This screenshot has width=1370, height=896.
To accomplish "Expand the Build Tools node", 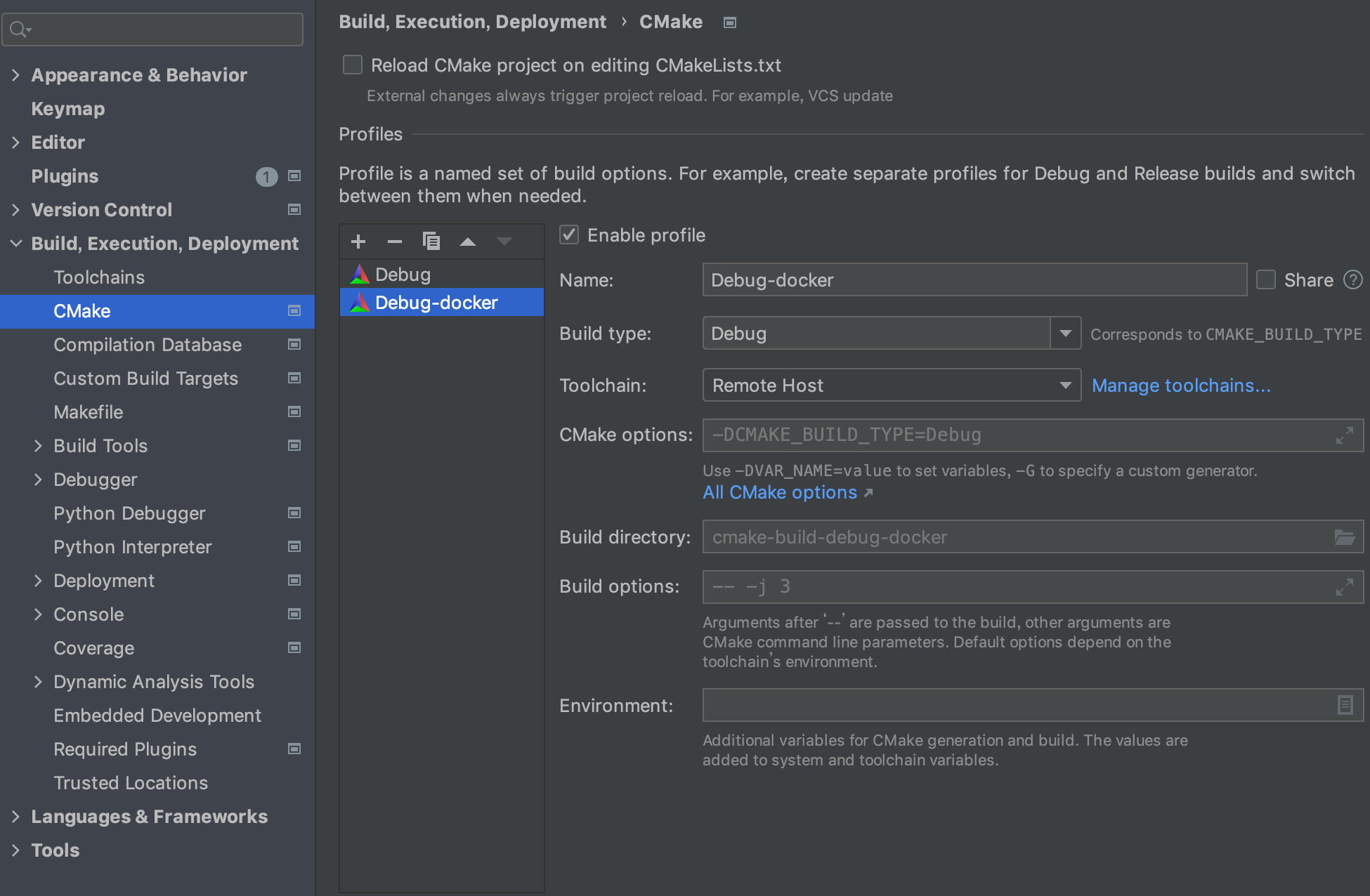I will pyautogui.click(x=39, y=446).
